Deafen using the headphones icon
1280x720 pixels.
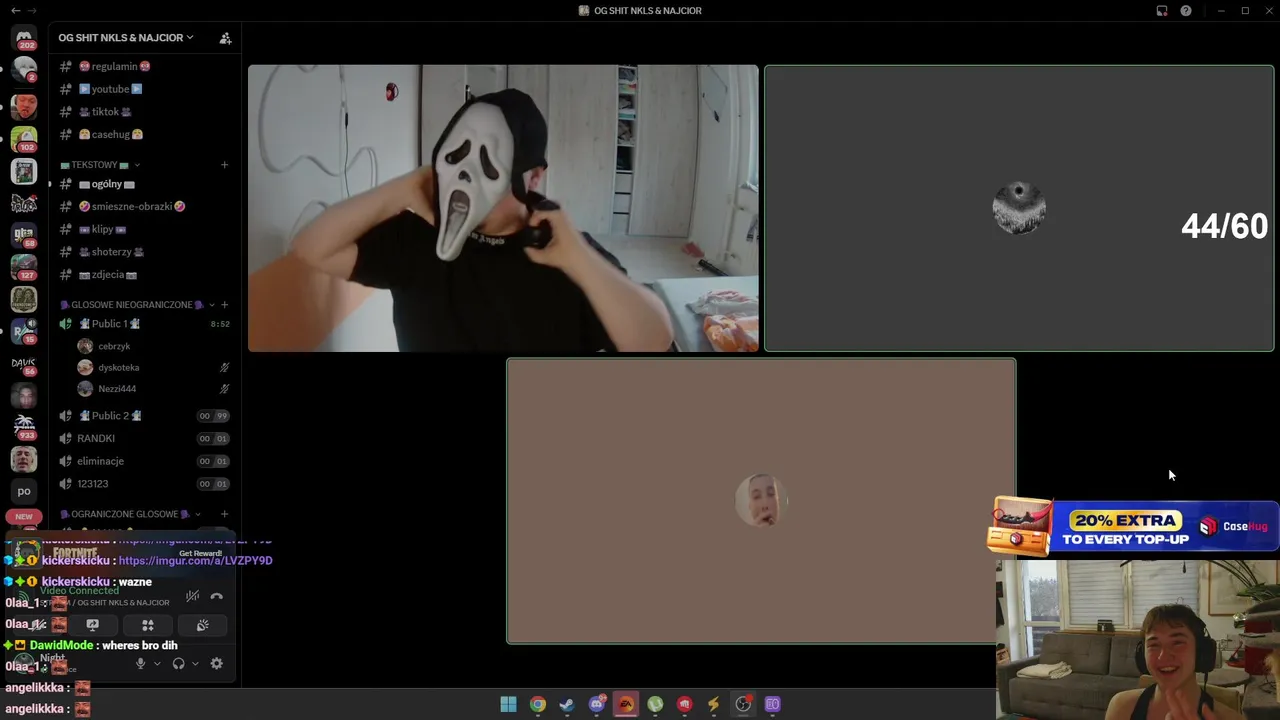(178, 664)
